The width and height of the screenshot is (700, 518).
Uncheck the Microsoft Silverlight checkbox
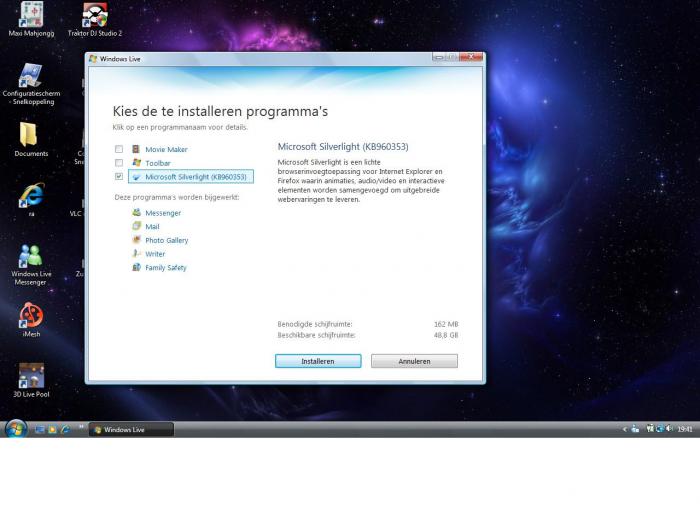pyautogui.click(x=119, y=176)
